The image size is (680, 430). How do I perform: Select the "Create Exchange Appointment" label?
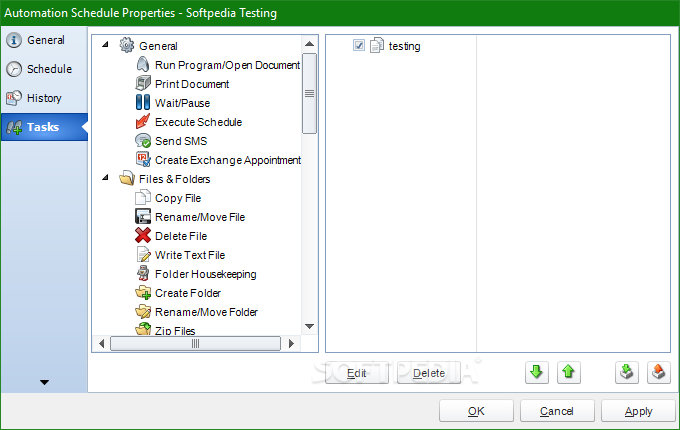point(228,160)
